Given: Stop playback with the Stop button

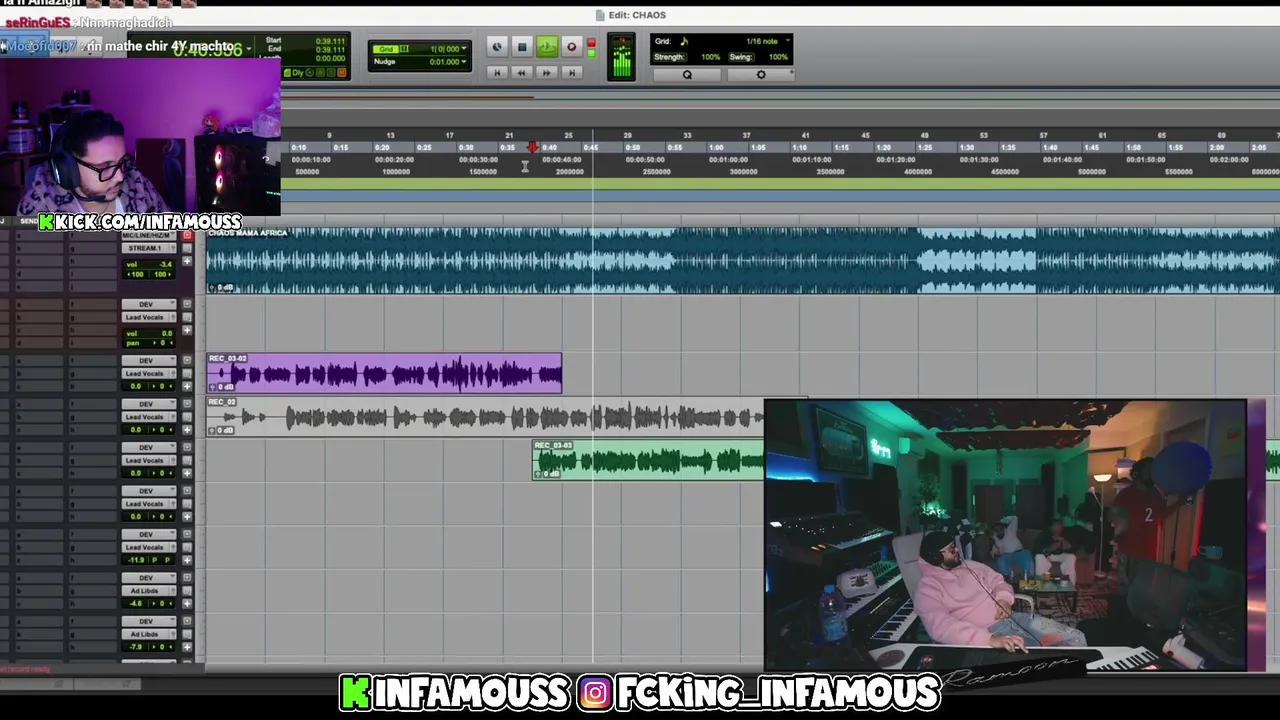Looking at the screenshot, I should 521,47.
